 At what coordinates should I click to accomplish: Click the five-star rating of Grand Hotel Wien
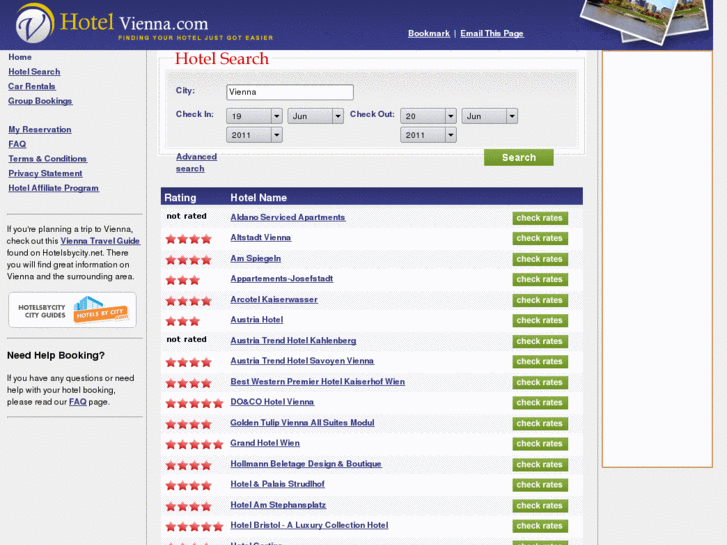point(194,444)
